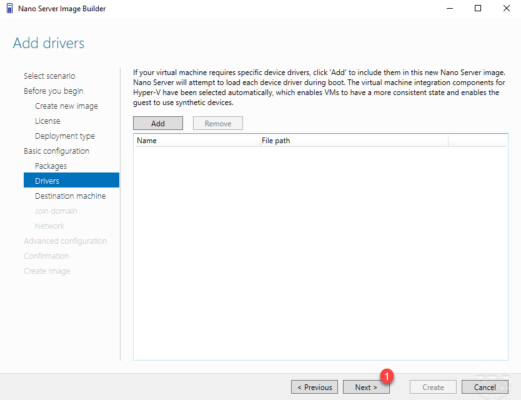Viewport: 521px width, 400px height.
Task: Open the Before you begin step
Action: point(53,91)
